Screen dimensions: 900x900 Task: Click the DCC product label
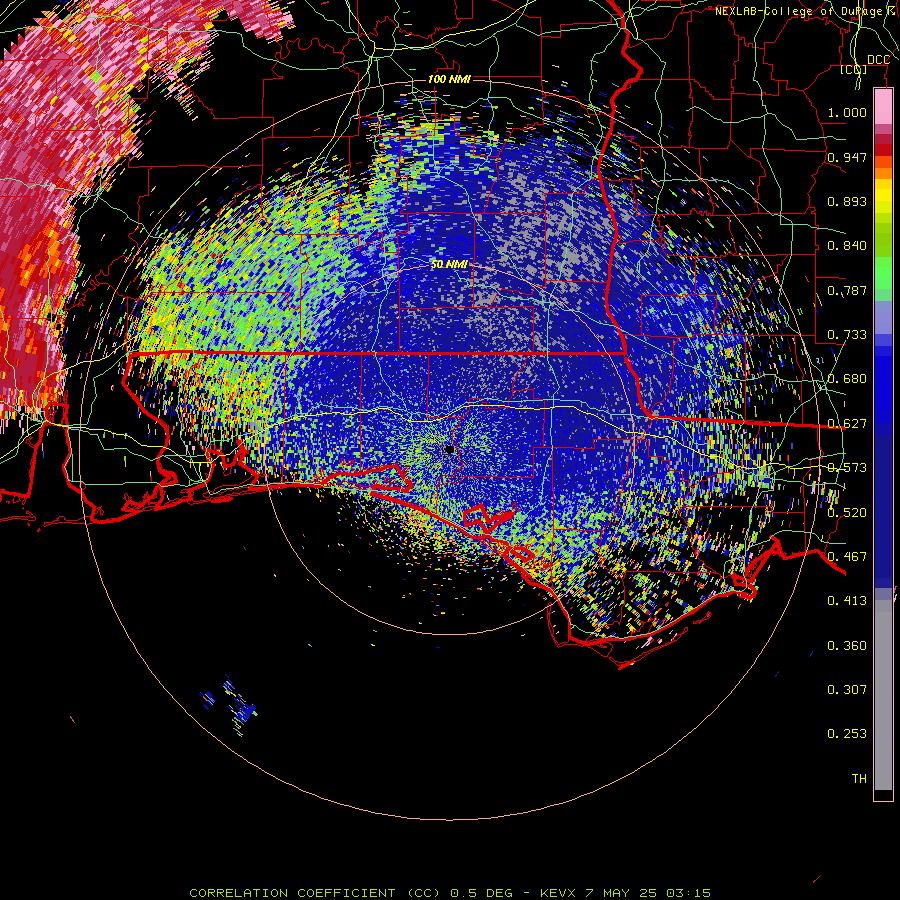tap(878, 60)
